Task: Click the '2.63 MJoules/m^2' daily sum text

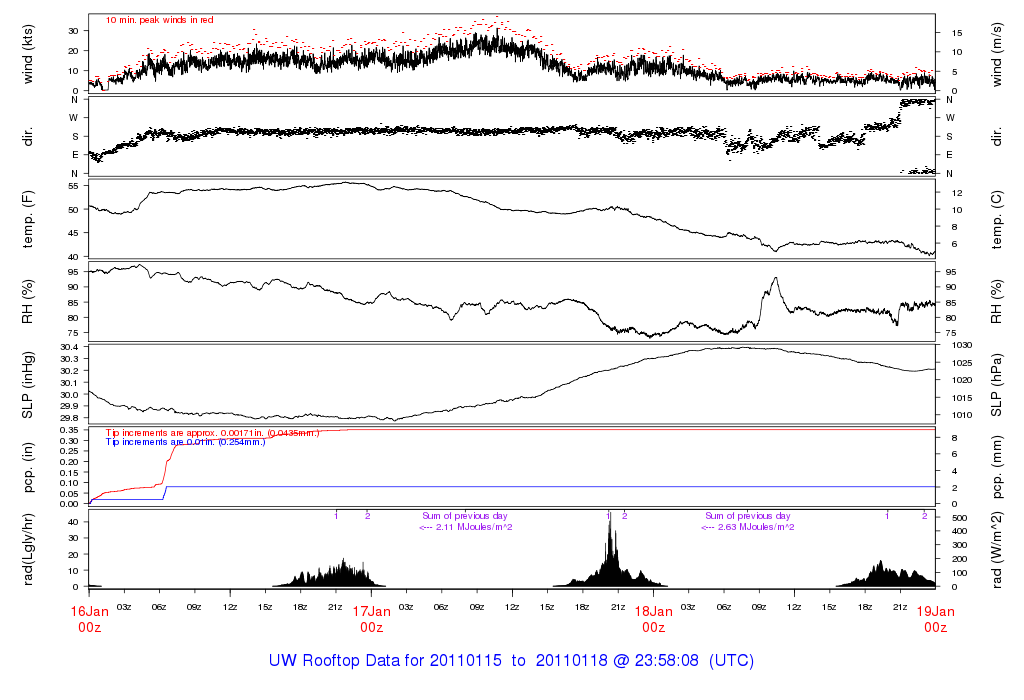Action: click(x=748, y=527)
